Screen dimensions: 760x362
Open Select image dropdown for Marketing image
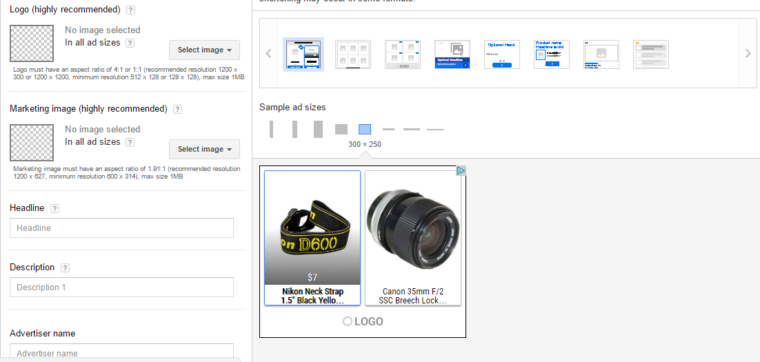click(x=204, y=149)
